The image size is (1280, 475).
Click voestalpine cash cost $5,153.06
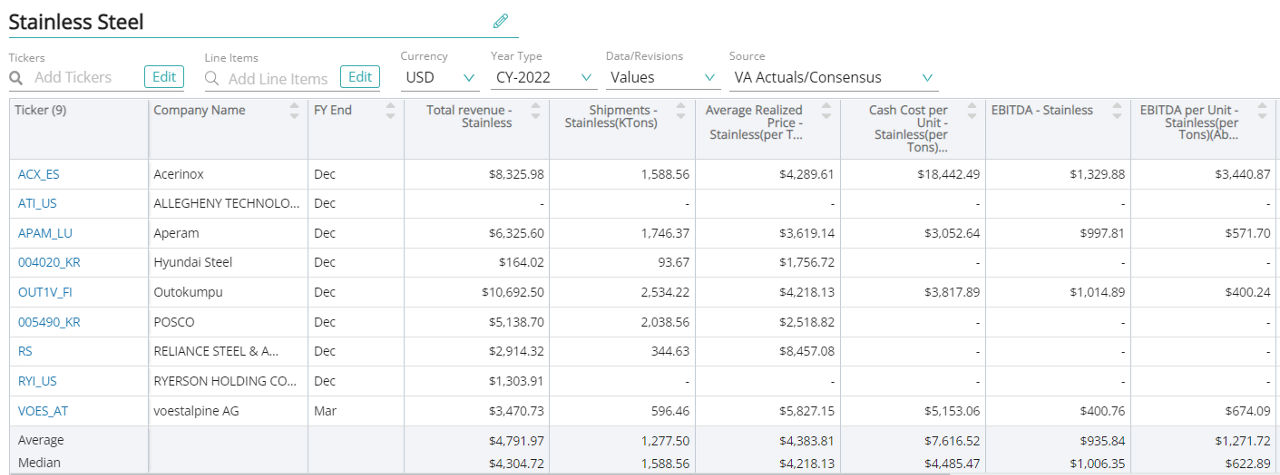(951, 411)
